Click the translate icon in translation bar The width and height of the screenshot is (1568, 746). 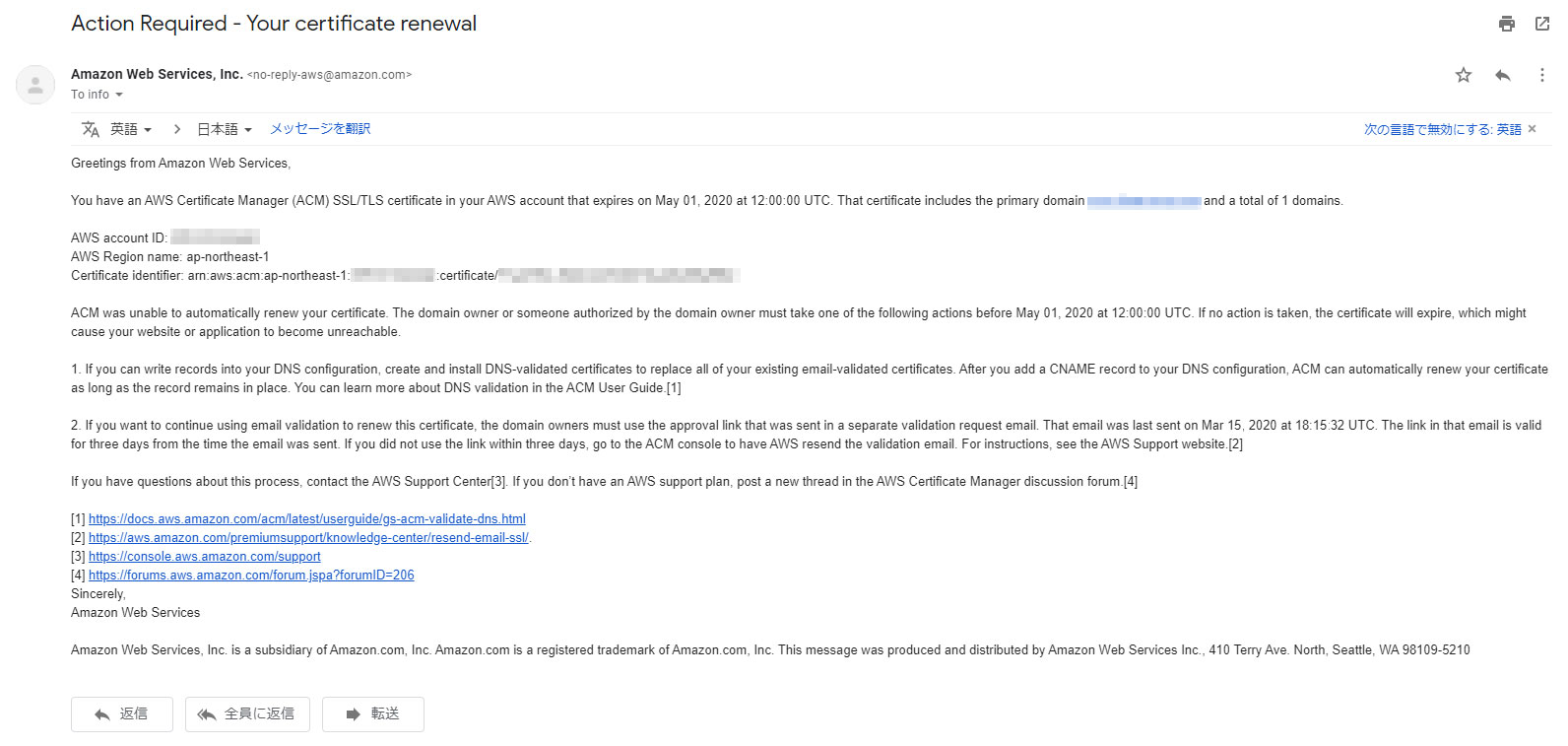click(x=91, y=129)
